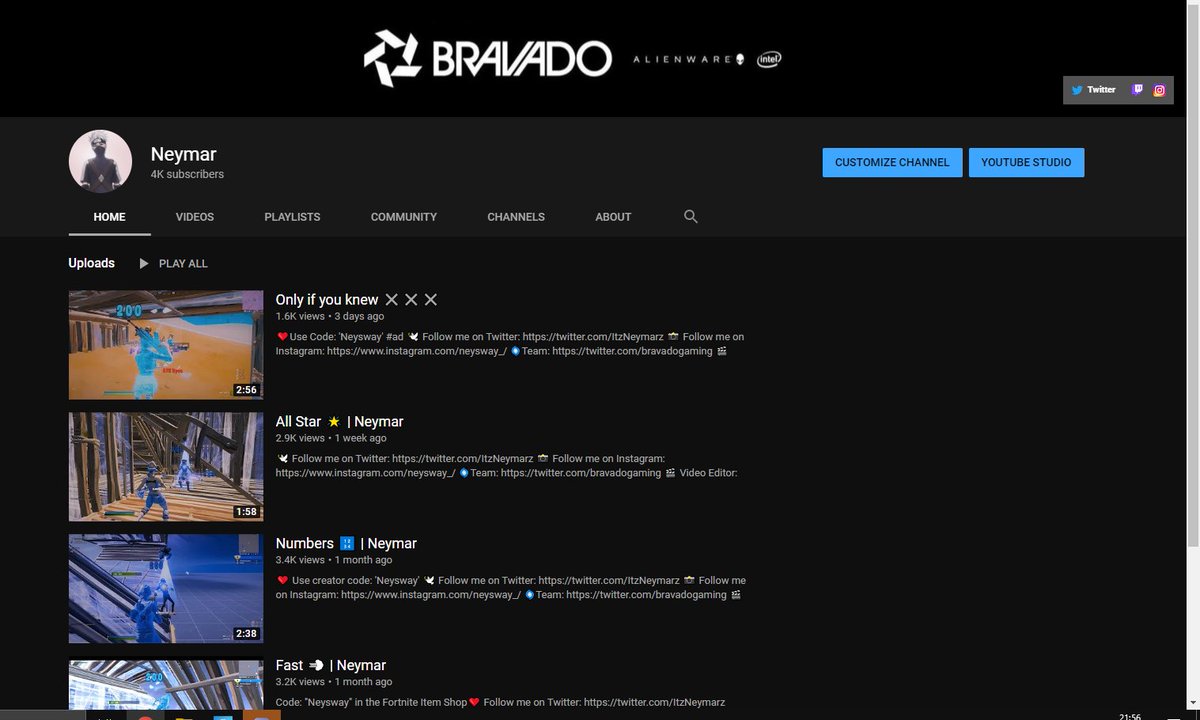Switch to the Videos tab
This screenshot has width=1200, height=720.
click(x=195, y=217)
